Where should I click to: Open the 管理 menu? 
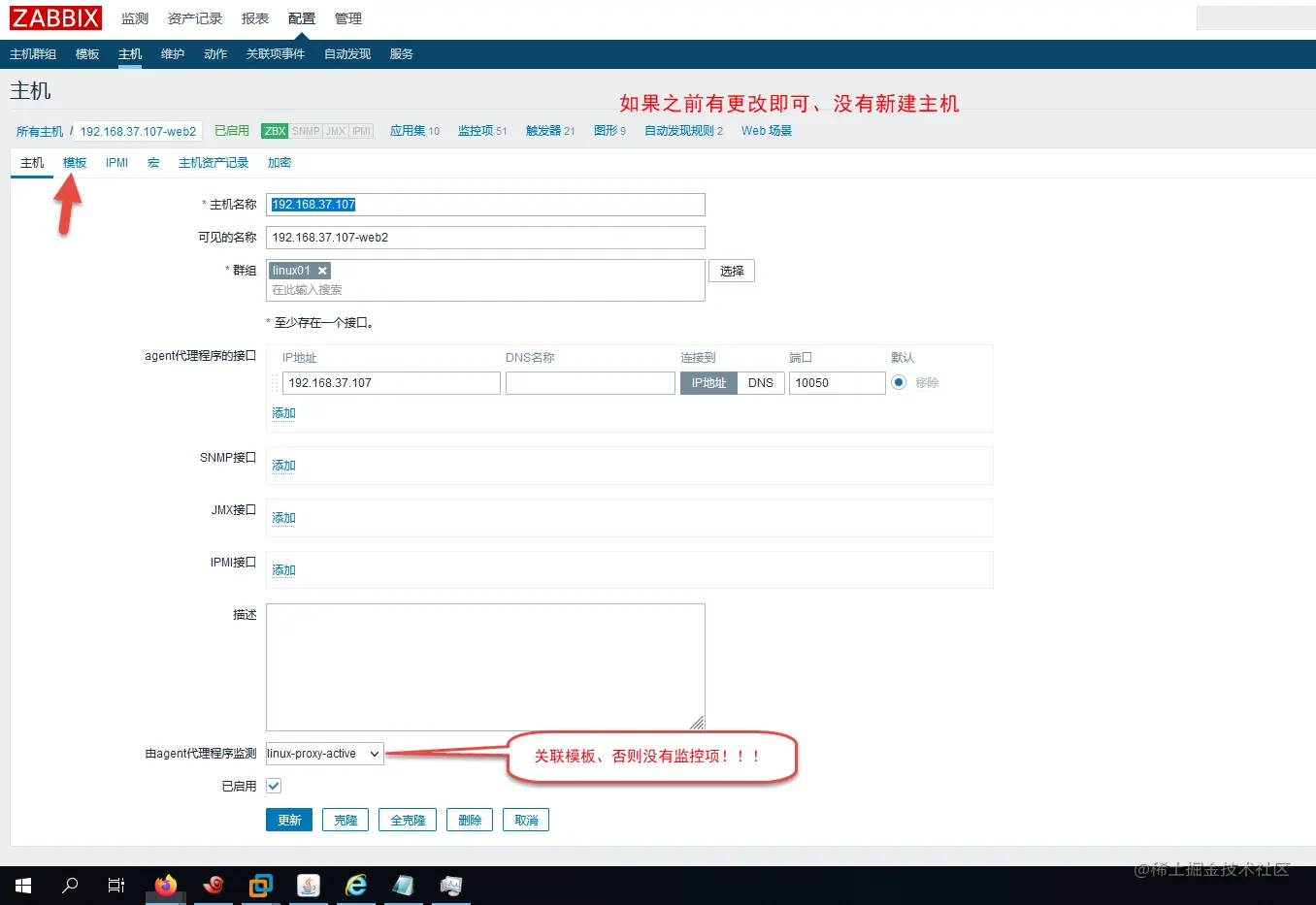(x=347, y=17)
